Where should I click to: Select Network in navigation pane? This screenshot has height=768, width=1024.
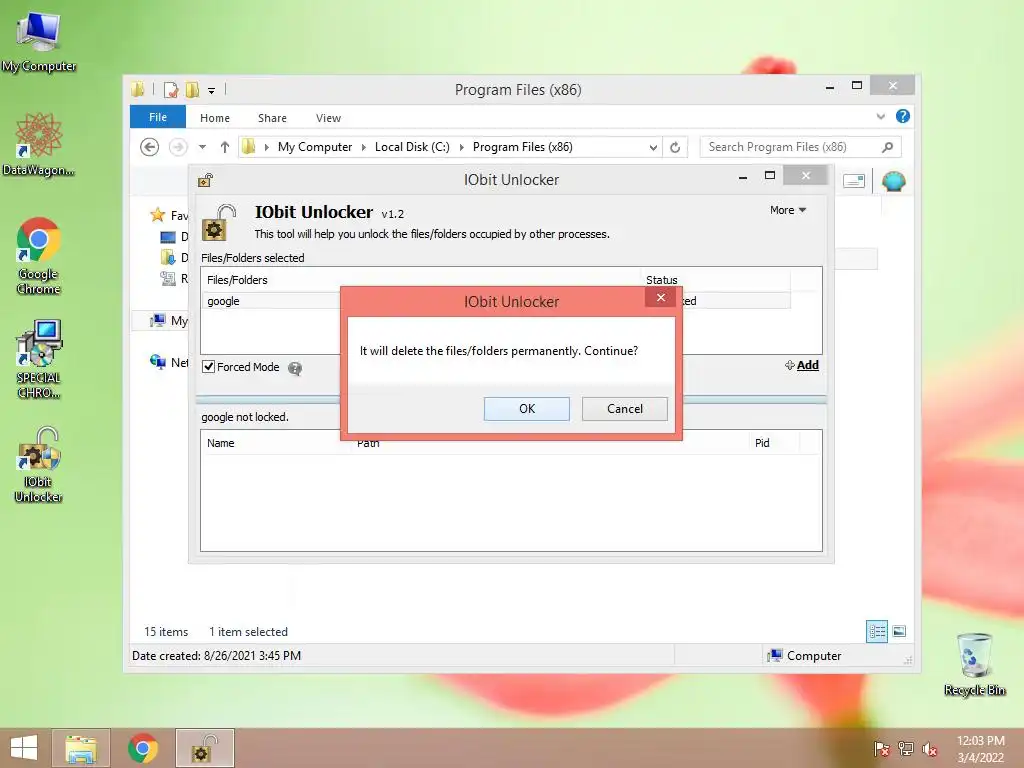(x=168, y=362)
